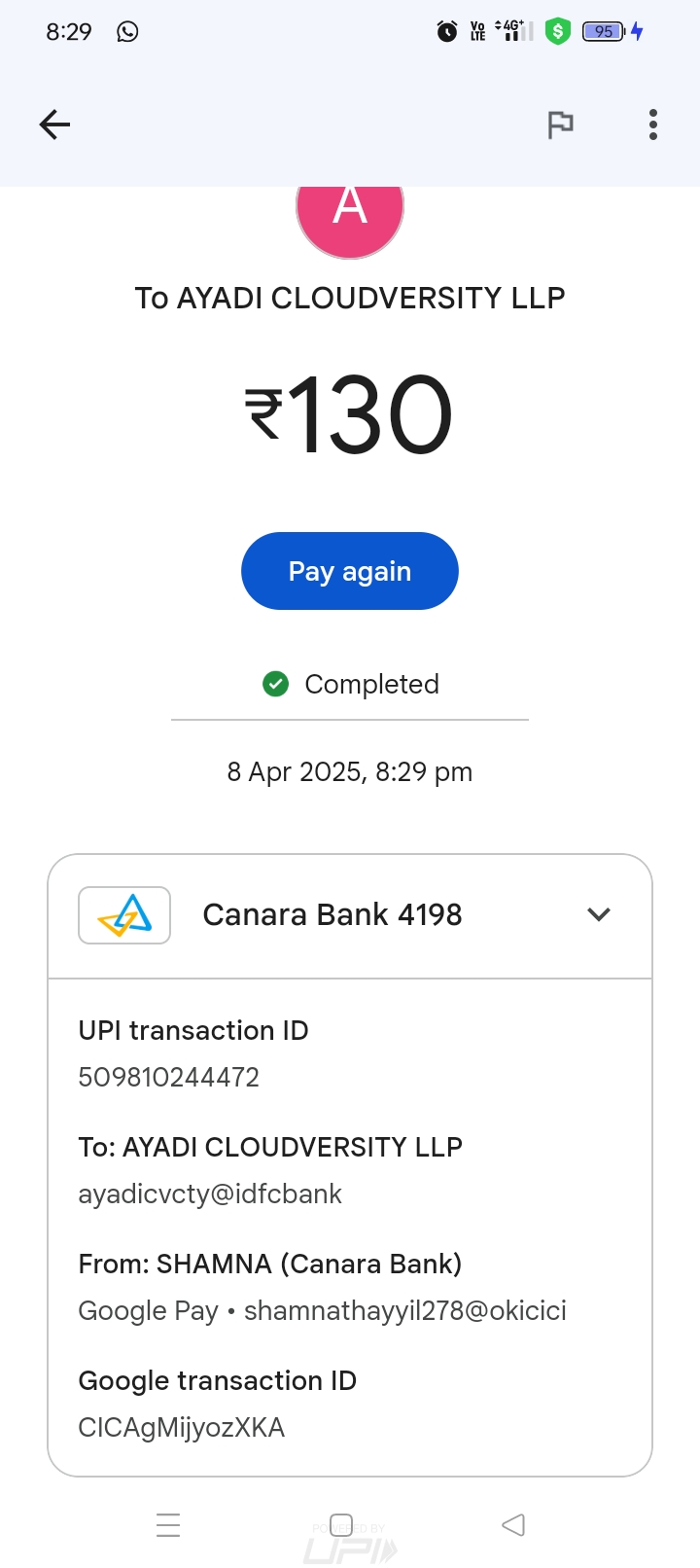Tap the green shield dollar icon
700x1568 pixels.
(x=557, y=32)
